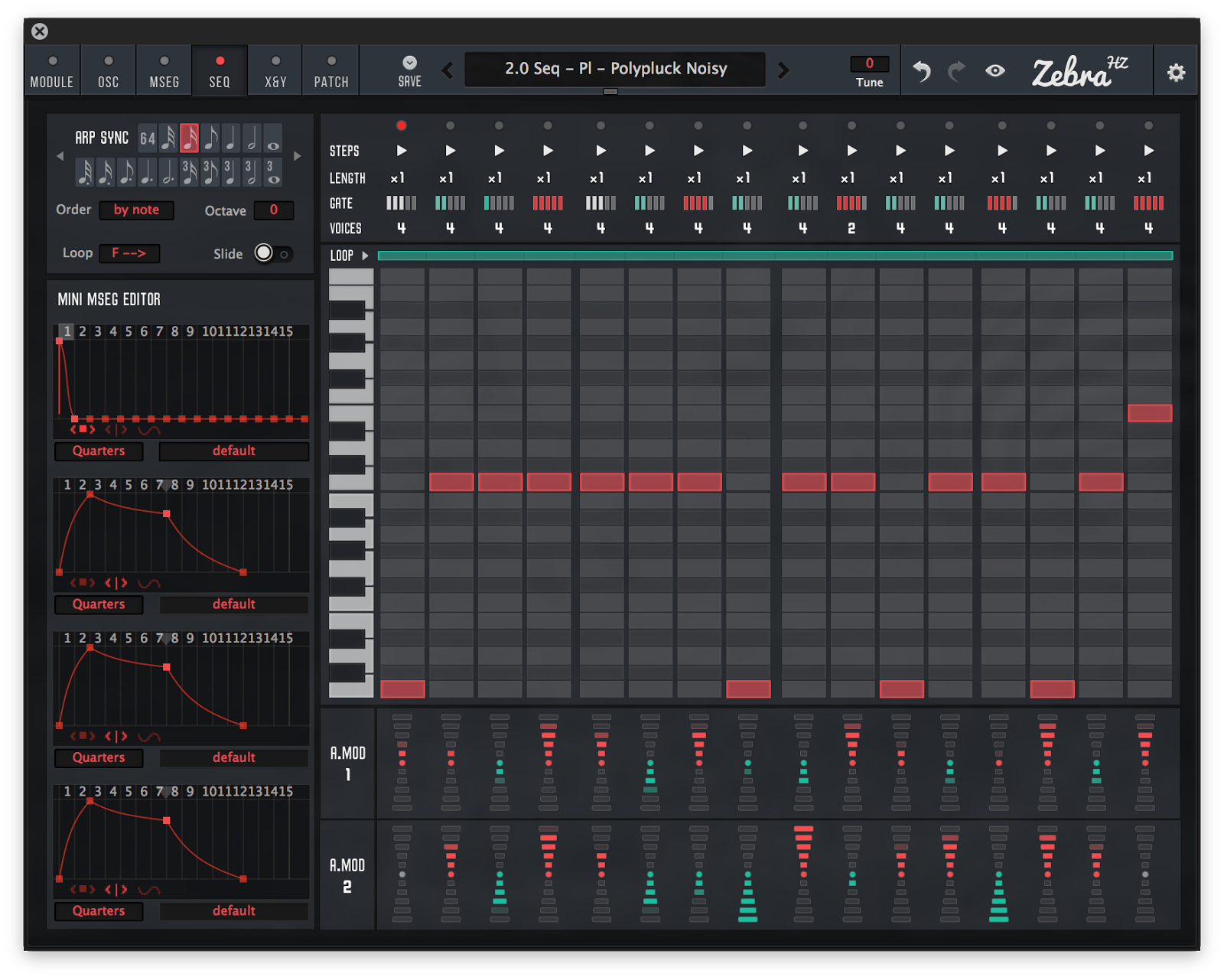Viewport: 1224px width, 980px height.
Task: Select the dotted quarter note ARP SYNC value
Action: (148, 172)
